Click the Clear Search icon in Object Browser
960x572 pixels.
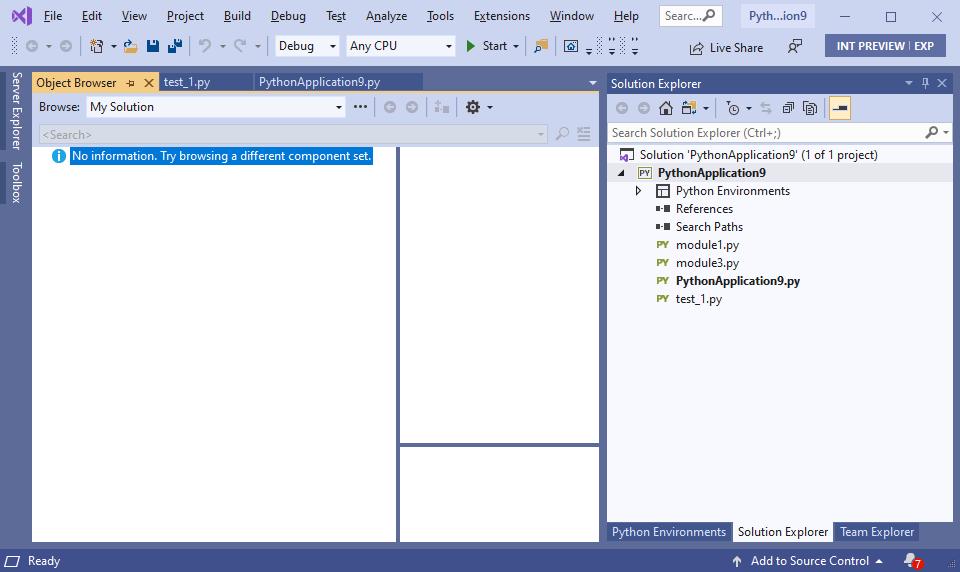(x=584, y=134)
